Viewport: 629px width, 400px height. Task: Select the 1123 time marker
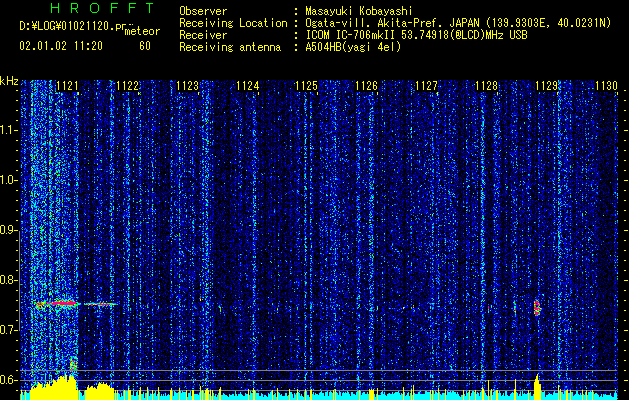click(x=187, y=86)
